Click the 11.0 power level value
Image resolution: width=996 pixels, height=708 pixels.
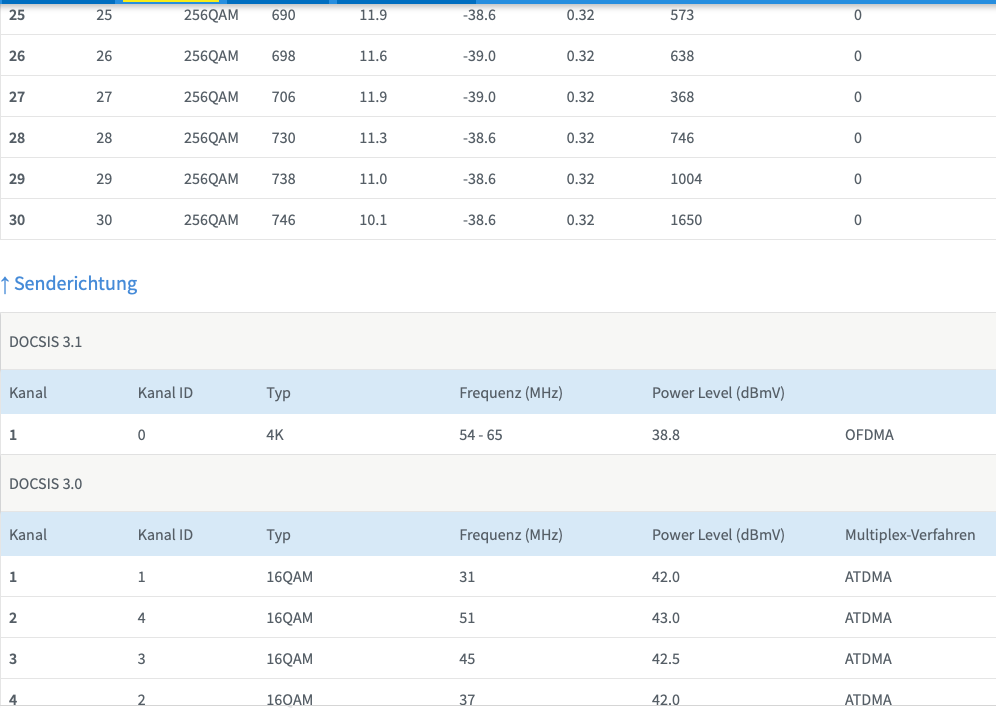coord(373,179)
